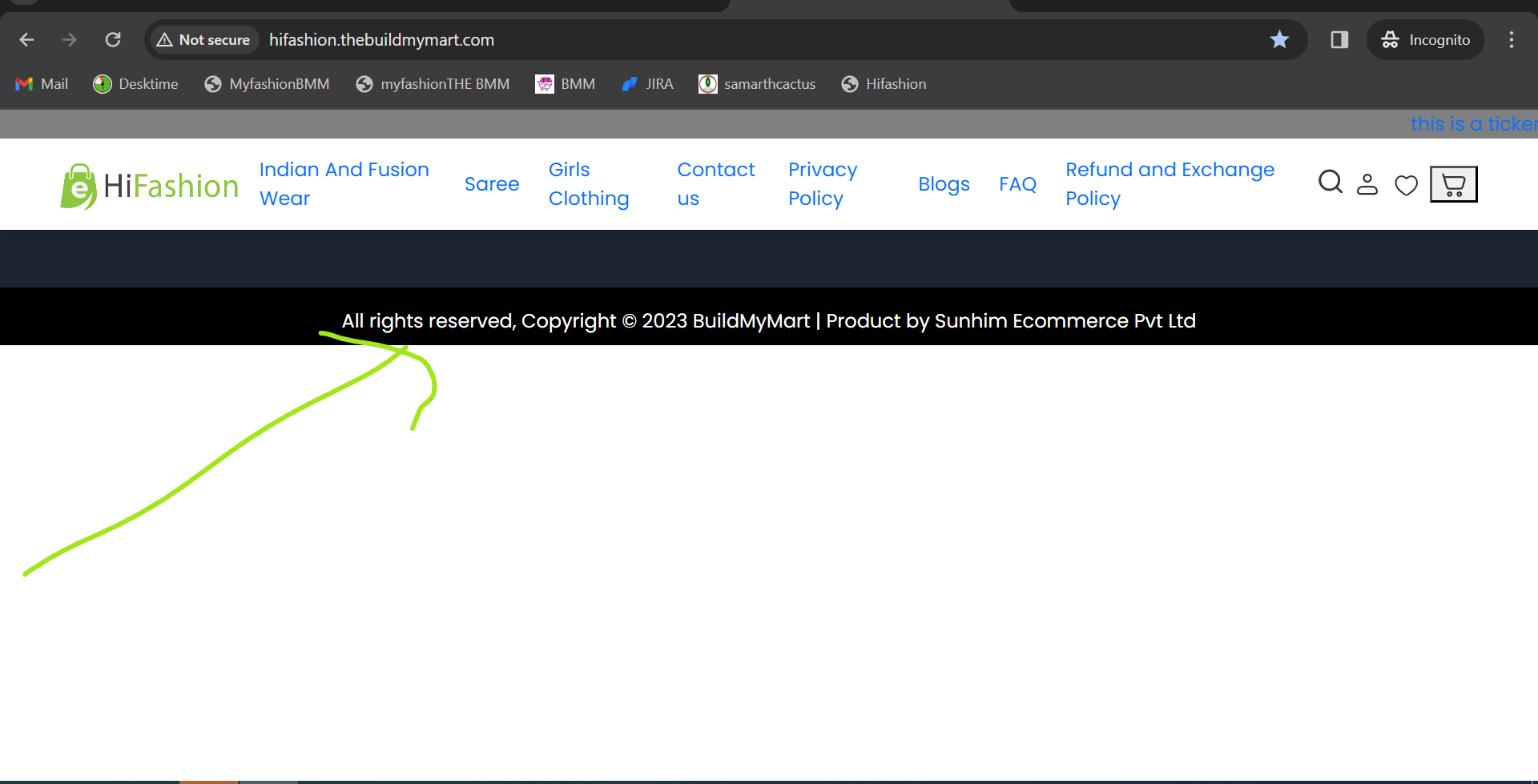Toggle the bookmark star in the address bar
The width and height of the screenshot is (1538, 784).
click(1279, 39)
